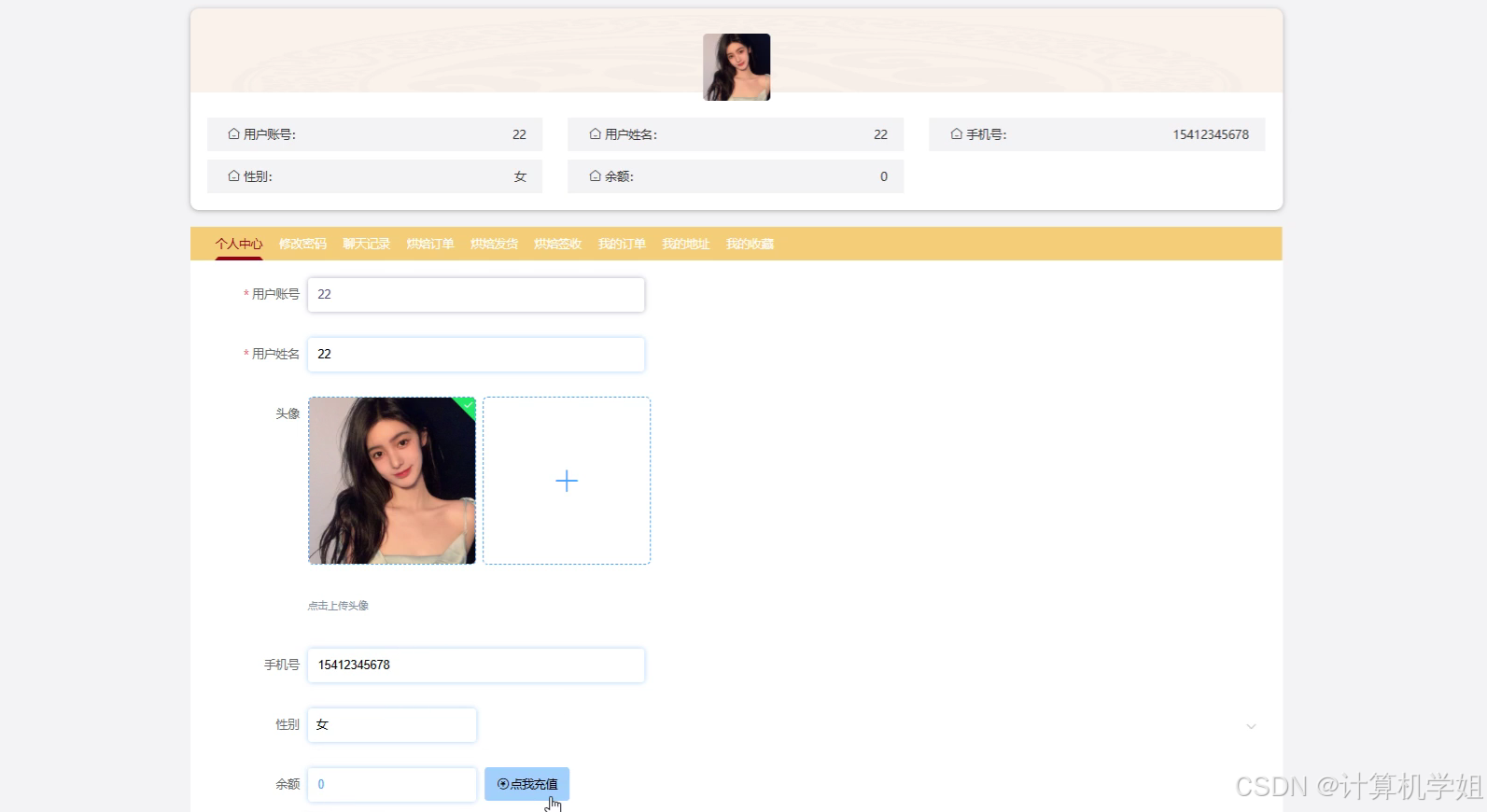Focus the 用户姓名 input field
The image size is (1487, 812).
click(x=476, y=354)
